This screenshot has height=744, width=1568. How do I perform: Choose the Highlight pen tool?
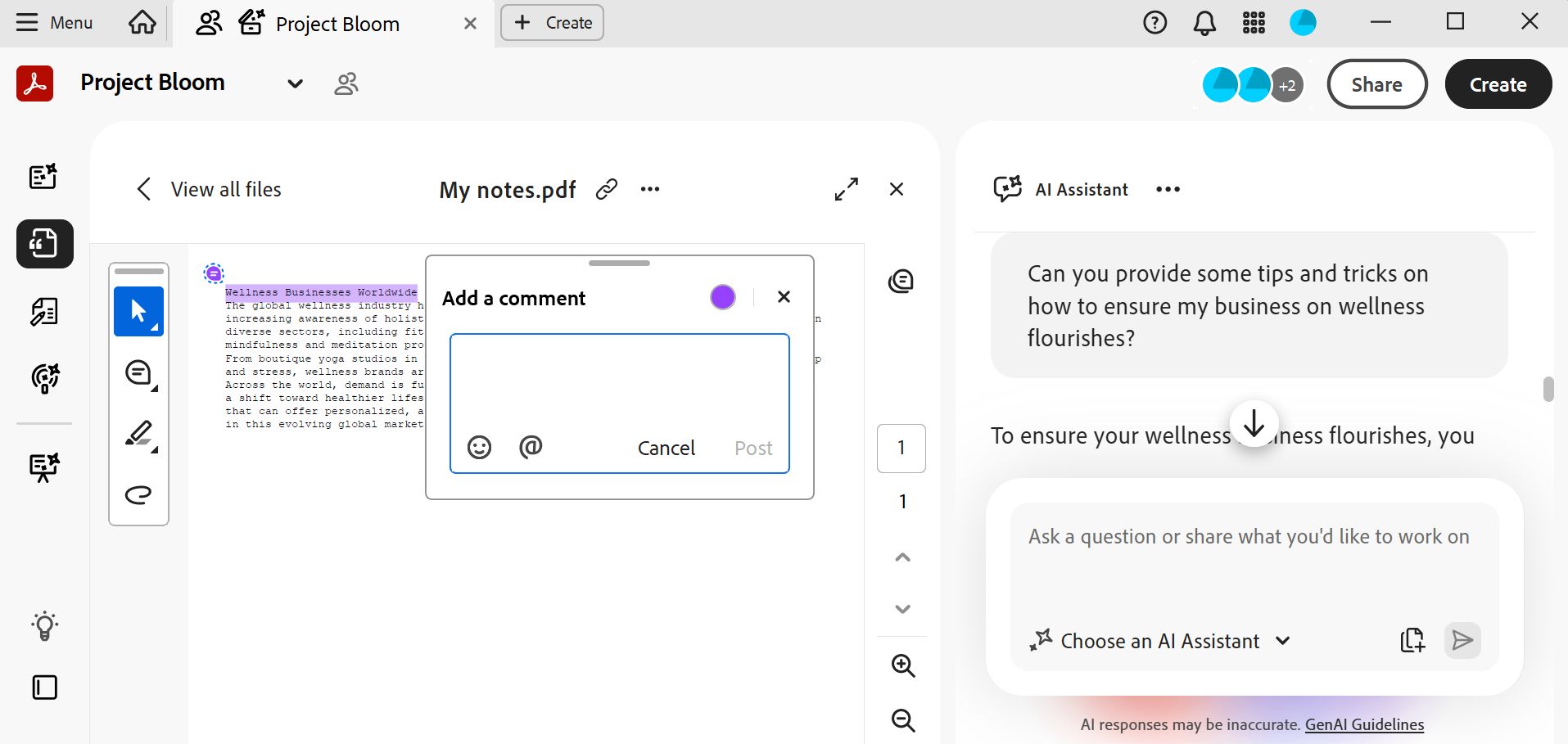(139, 434)
